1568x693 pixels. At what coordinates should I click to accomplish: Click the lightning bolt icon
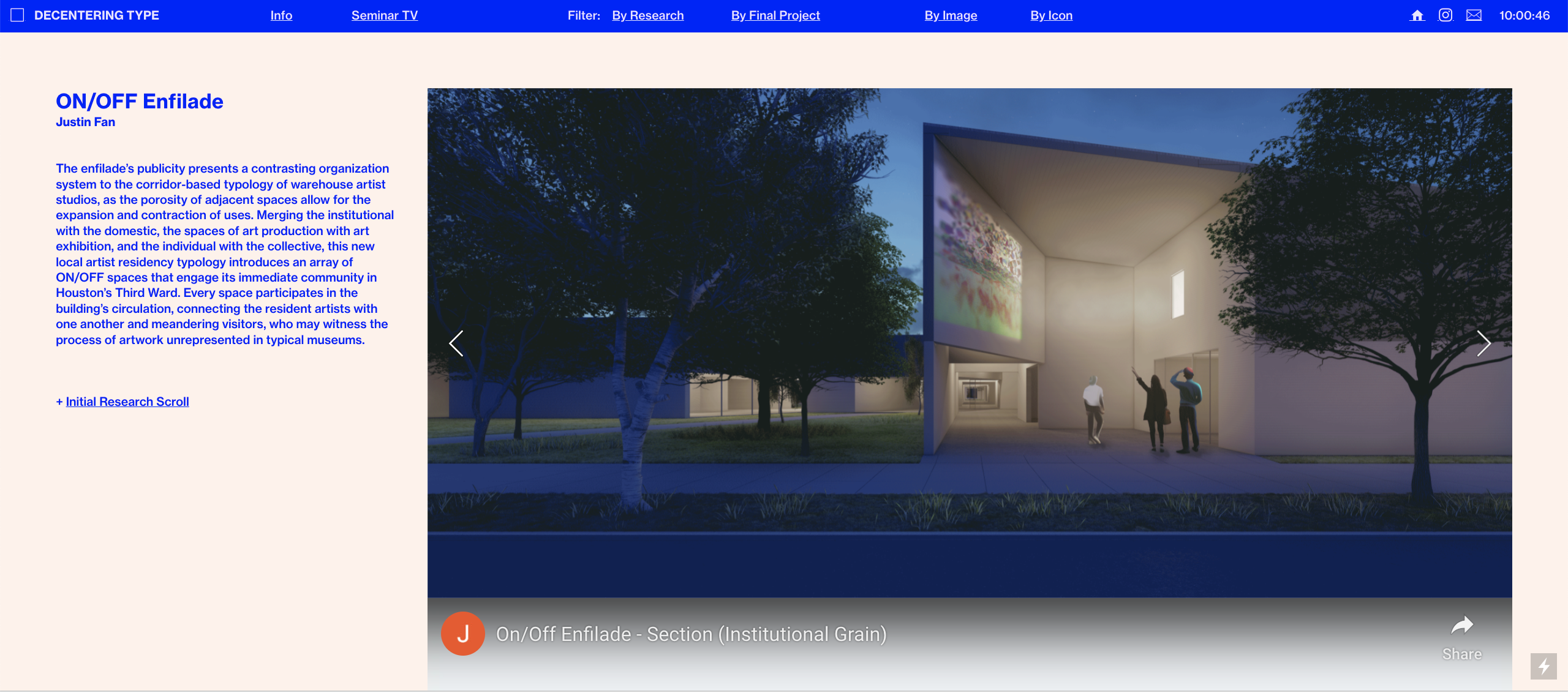point(1543,666)
